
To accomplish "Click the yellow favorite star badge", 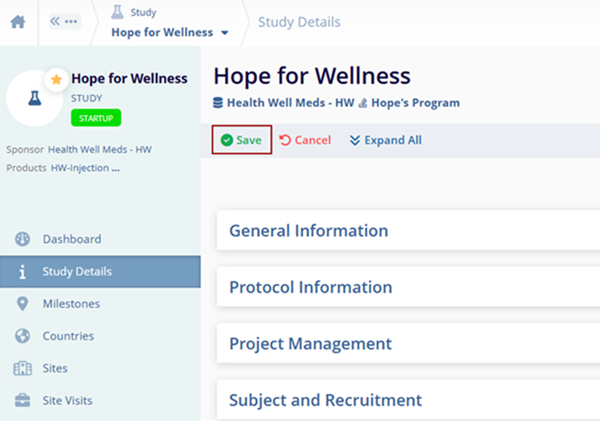I will pyautogui.click(x=54, y=78).
